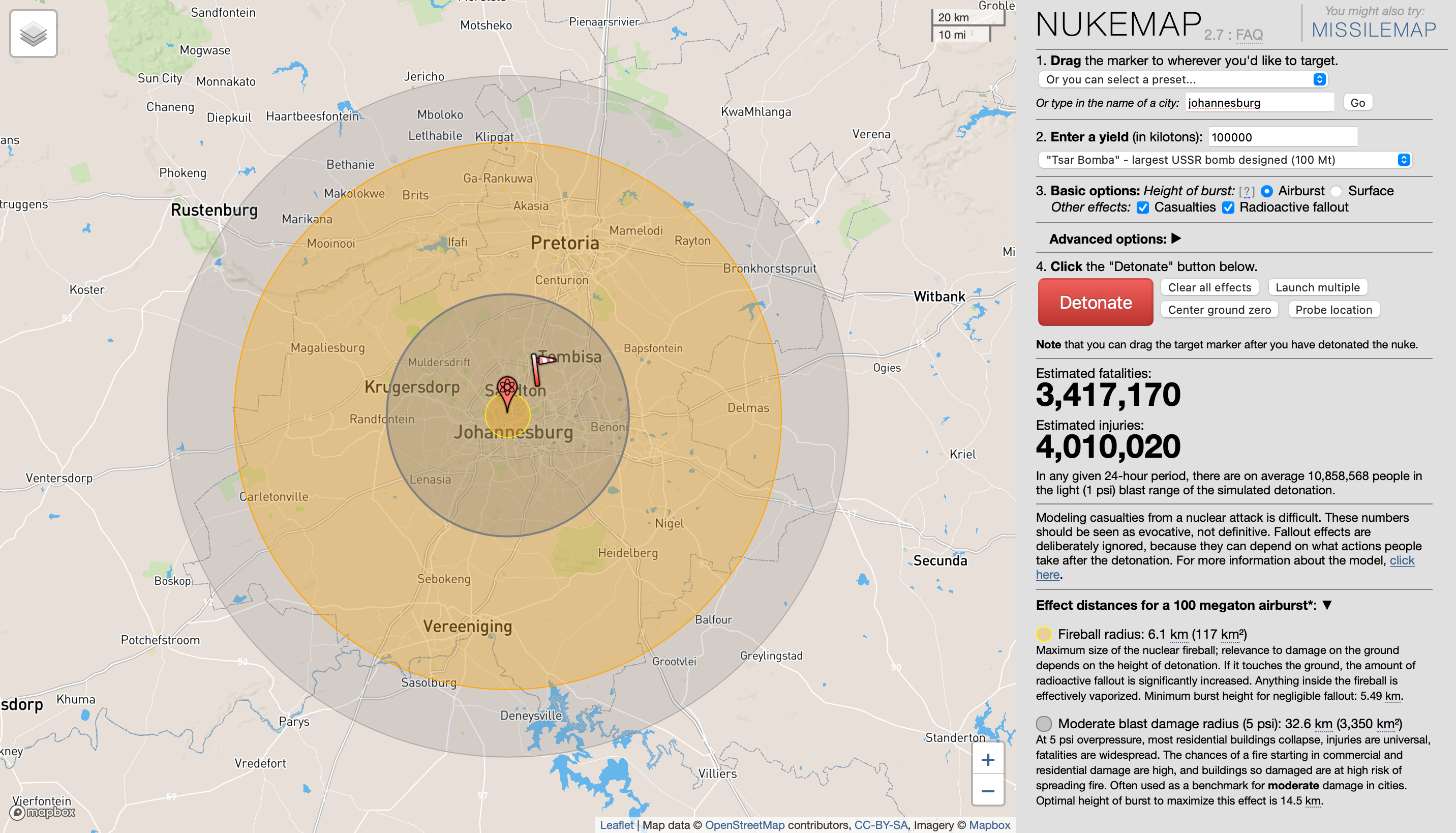Viewport: 1456px width, 833px height.
Task: Zoom in the map with plus button
Action: (988, 759)
